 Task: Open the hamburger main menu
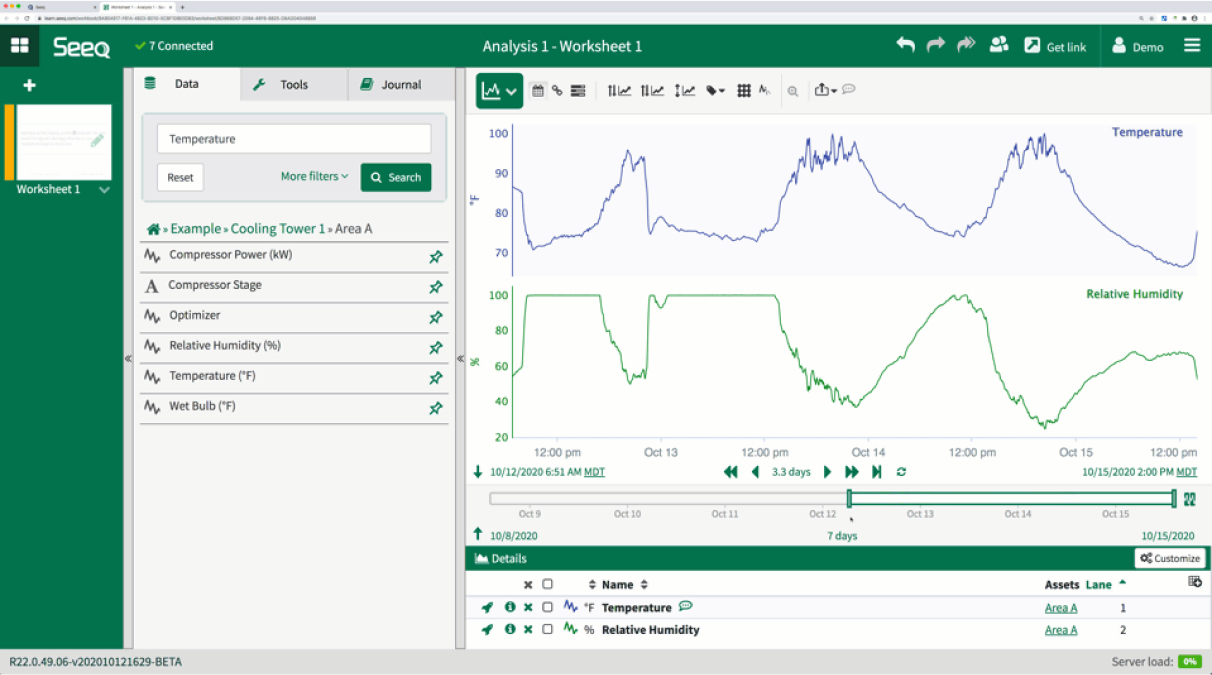click(x=1192, y=46)
